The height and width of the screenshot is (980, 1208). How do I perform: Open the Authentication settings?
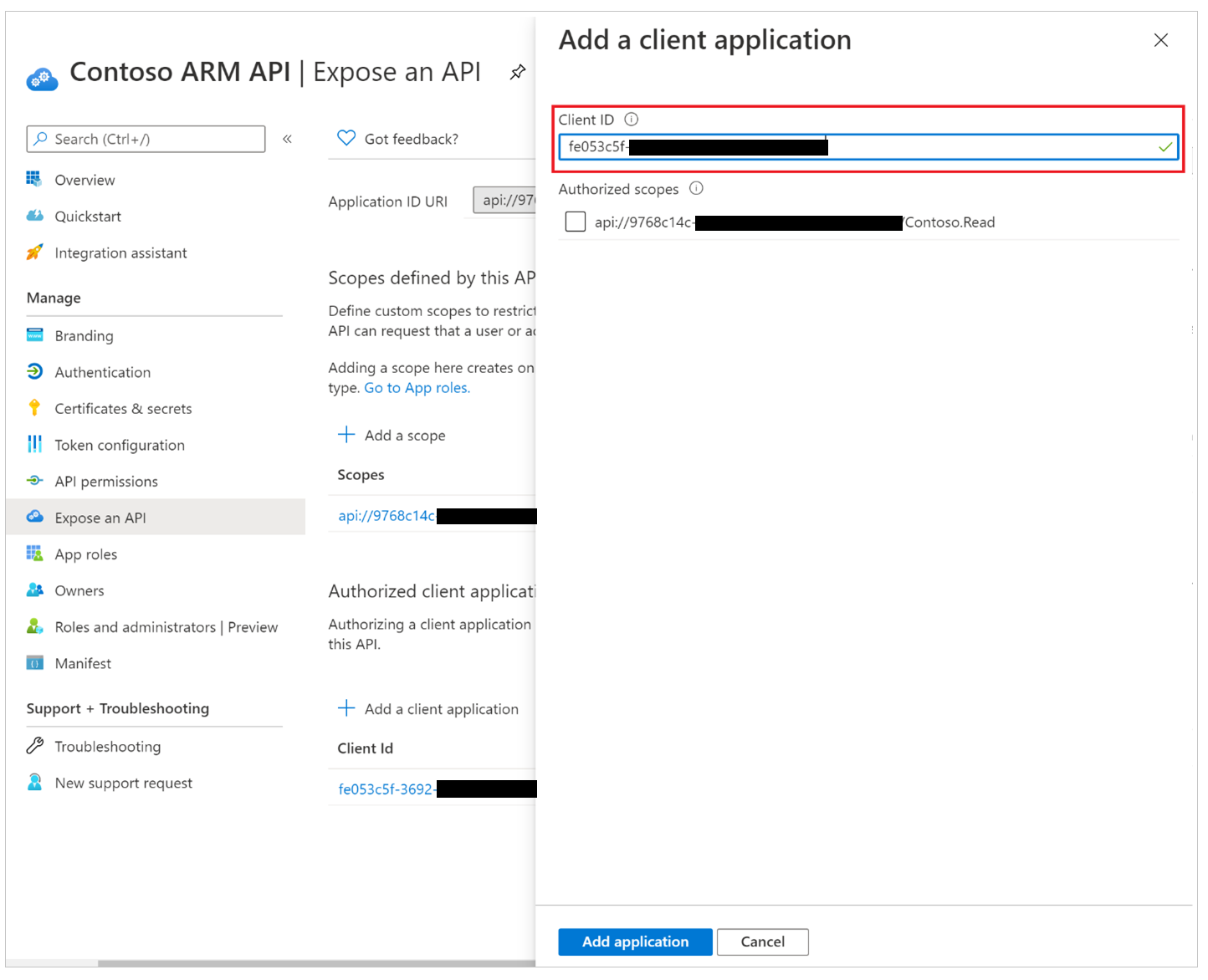[x=102, y=372]
